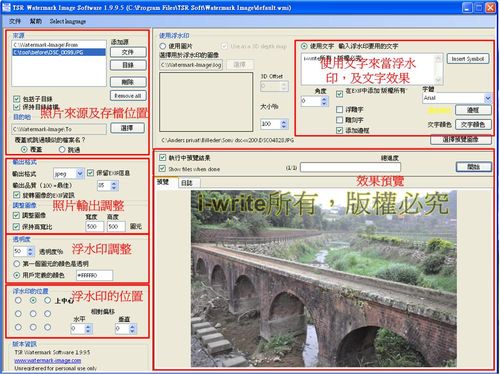Screen dimensions: 500x374
Task: Click the 文件 add source button
Action: click(128, 52)
